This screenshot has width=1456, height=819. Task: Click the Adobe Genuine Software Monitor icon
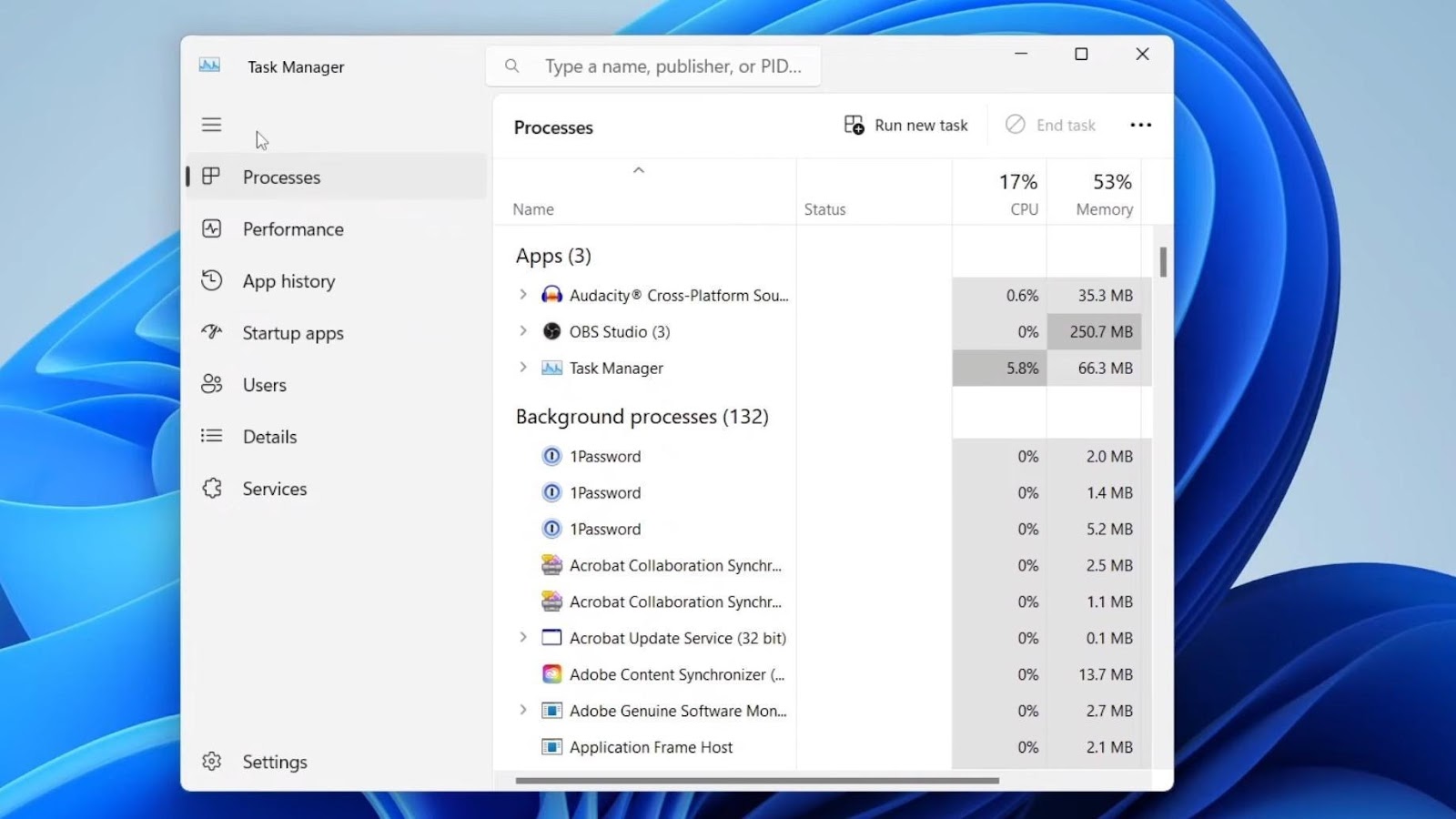551,711
